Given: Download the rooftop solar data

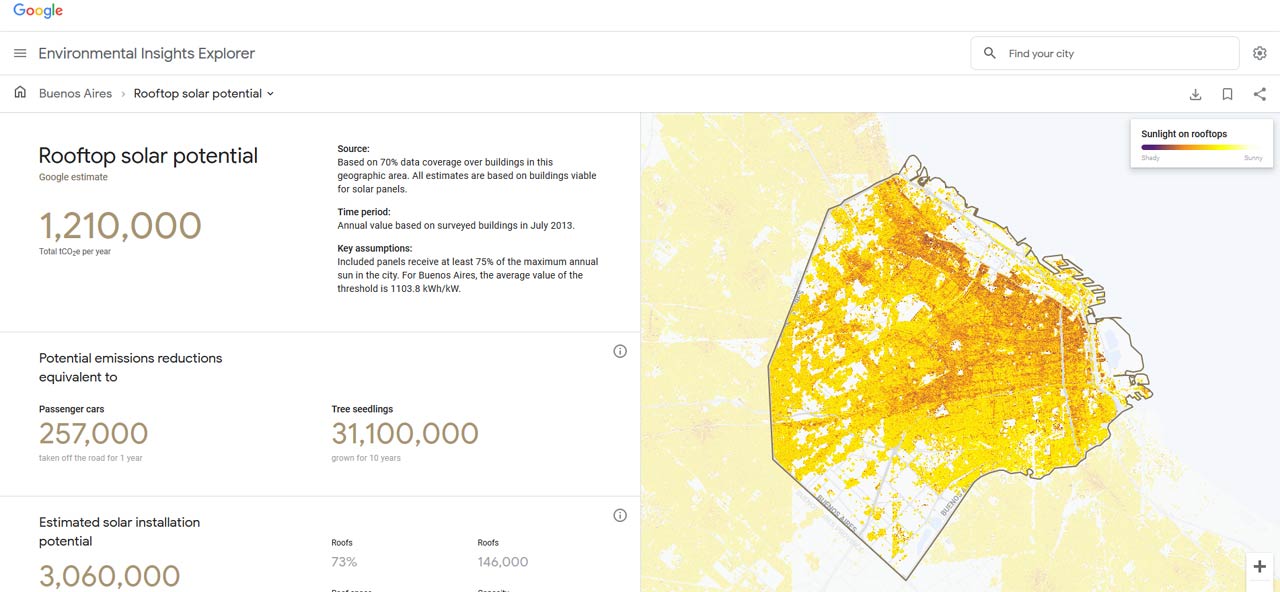Looking at the screenshot, I should pyautogui.click(x=1195, y=94).
